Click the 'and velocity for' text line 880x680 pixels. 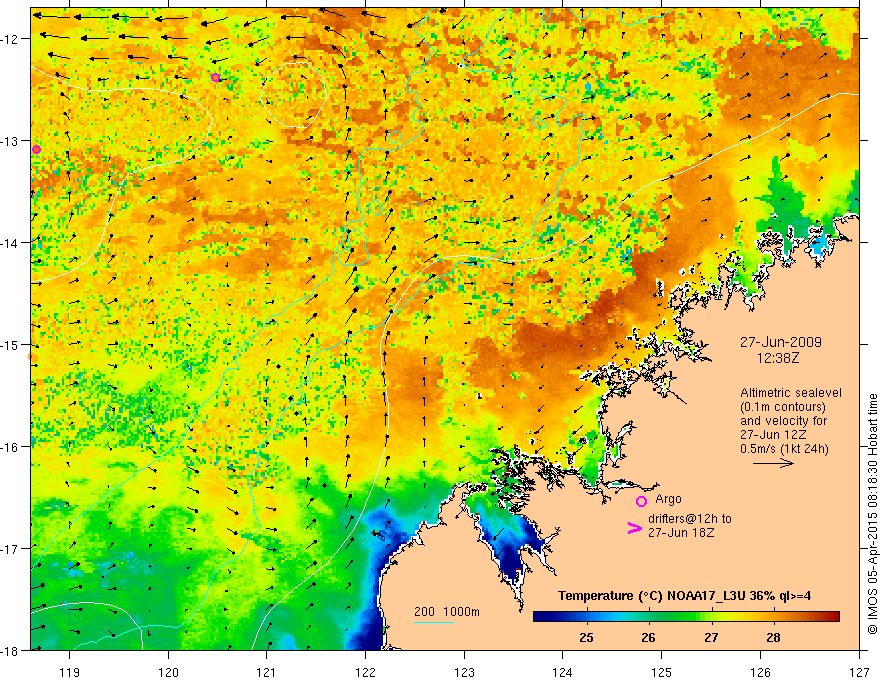[x=783, y=421]
